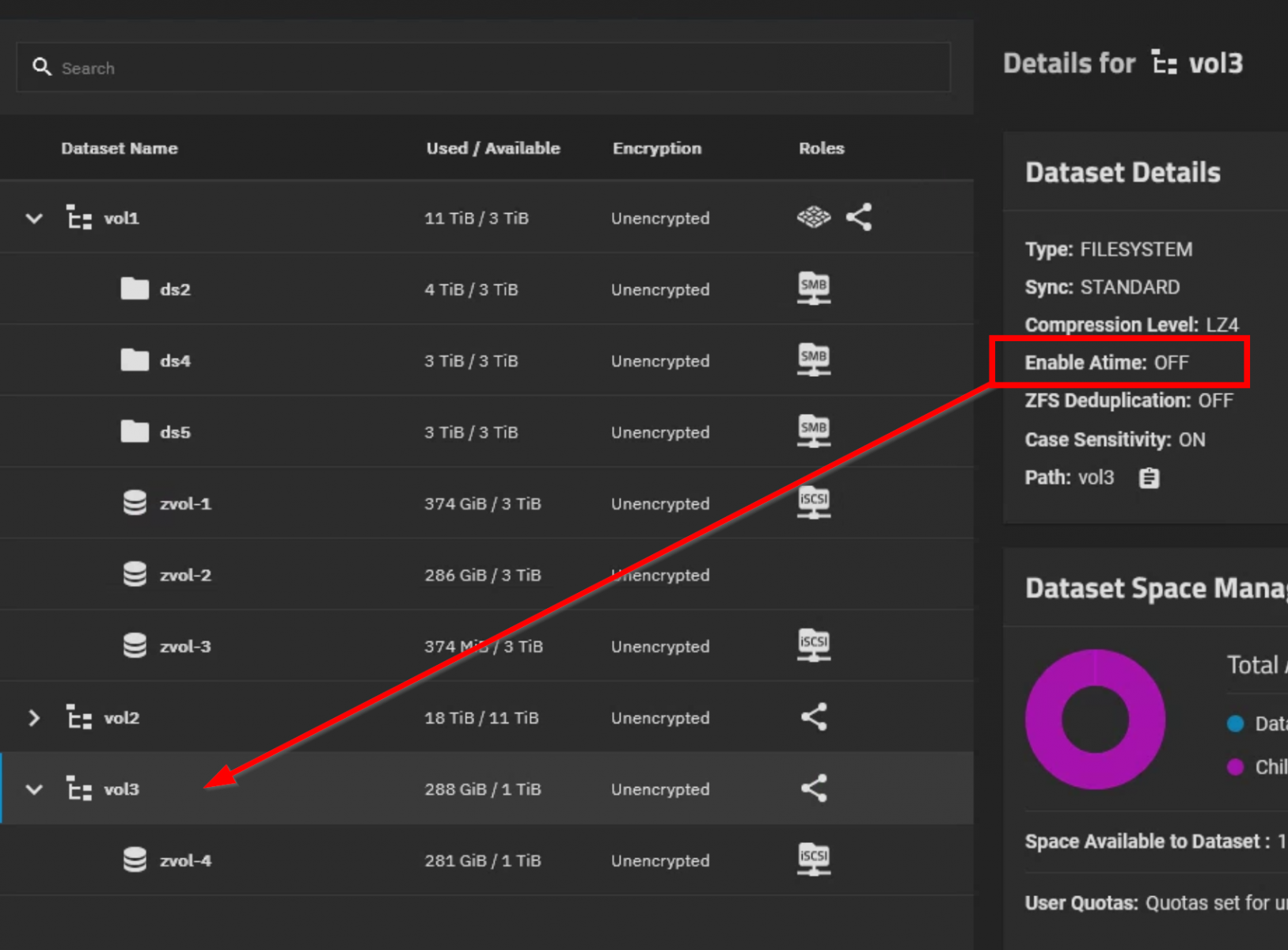Select the zvol-2 name
The image size is (1288, 950).
click(185, 575)
